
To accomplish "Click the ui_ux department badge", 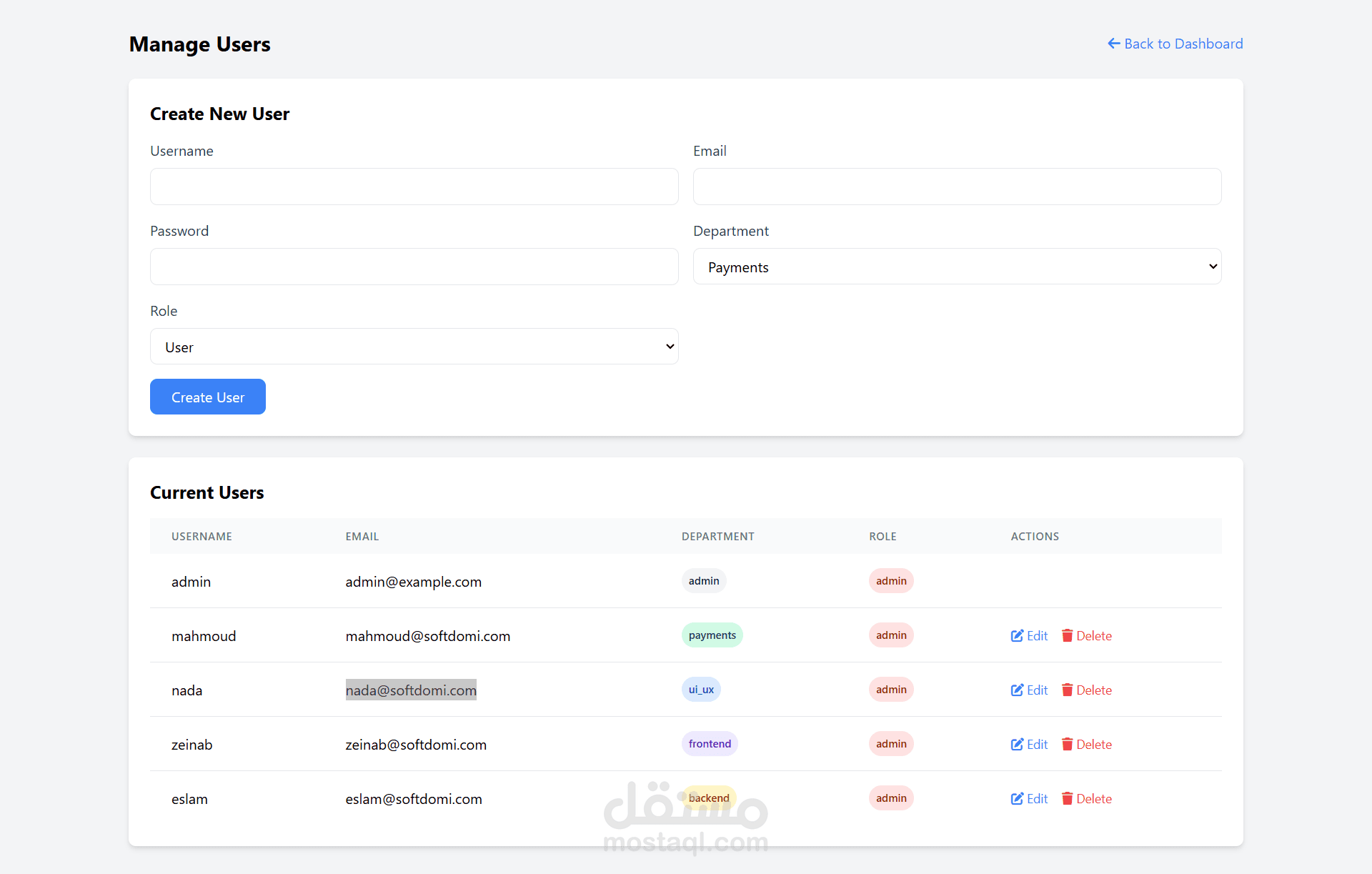I will point(701,690).
